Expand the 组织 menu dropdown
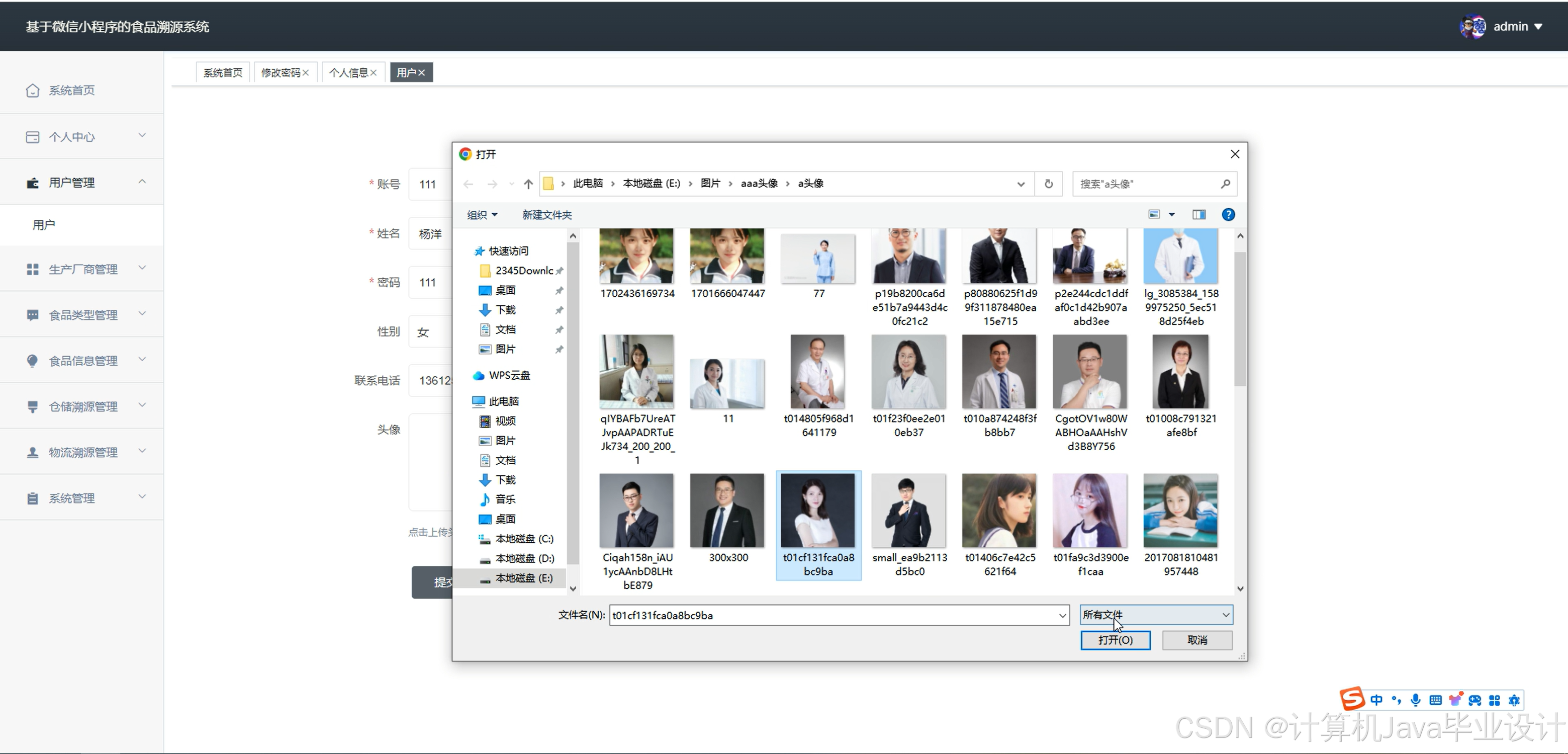This screenshot has width=1568, height=754. pyautogui.click(x=482, y=215)
